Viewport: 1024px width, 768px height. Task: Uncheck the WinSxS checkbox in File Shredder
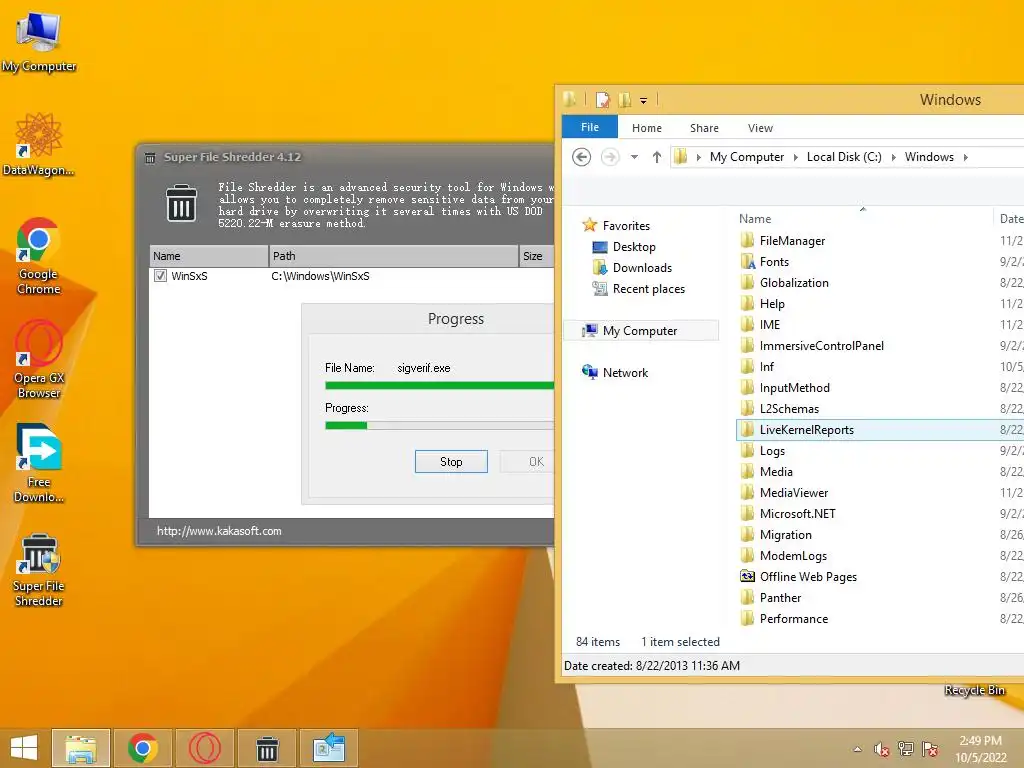[160, 276]
